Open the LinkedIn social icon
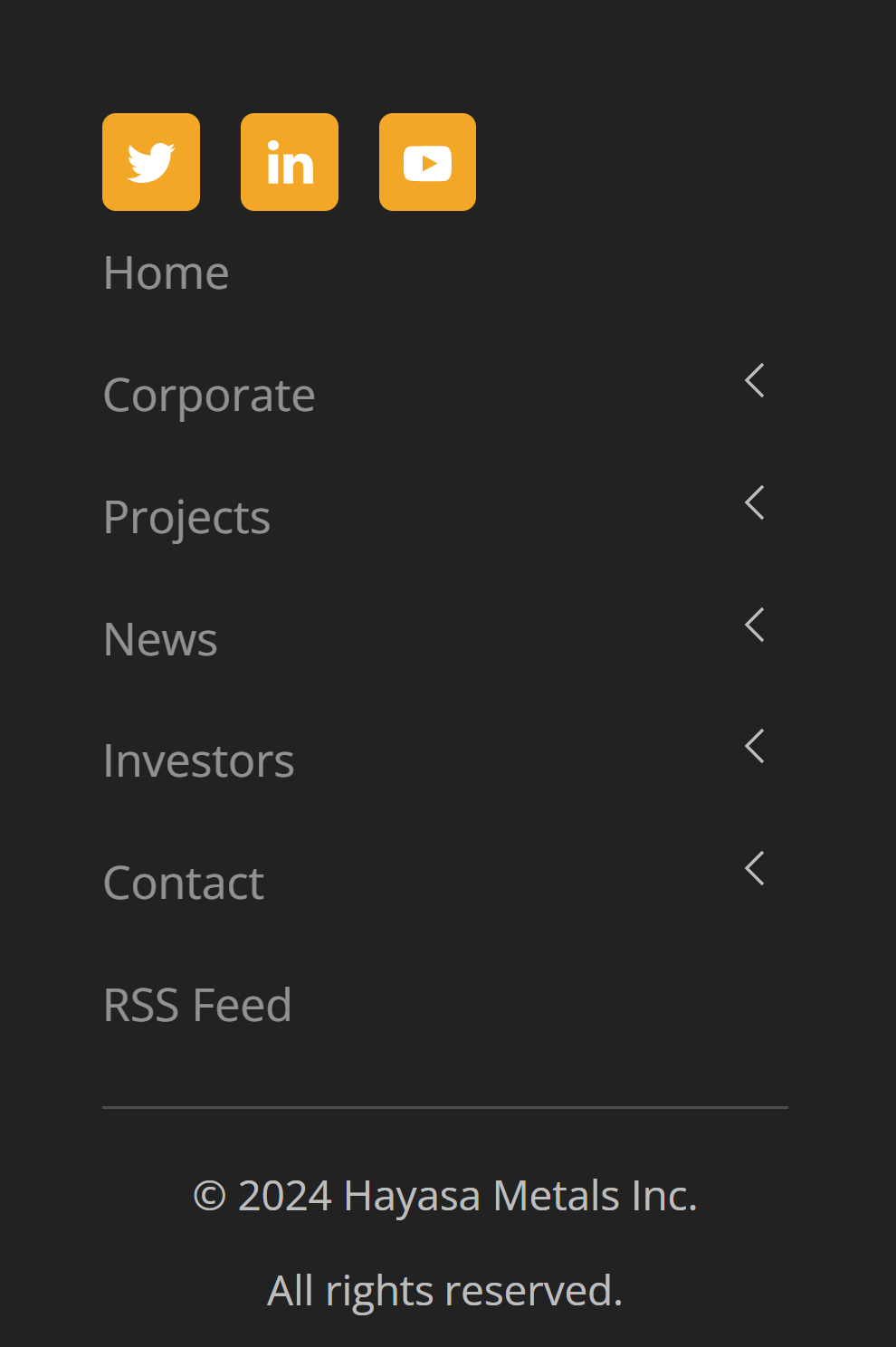 point(290,162)
